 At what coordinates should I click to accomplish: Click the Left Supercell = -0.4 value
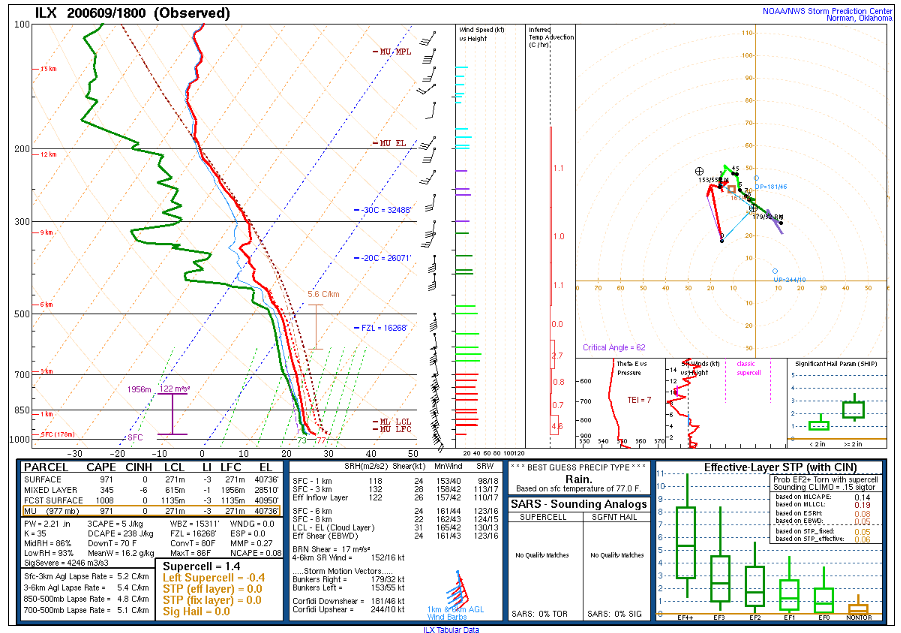[214, 578]
